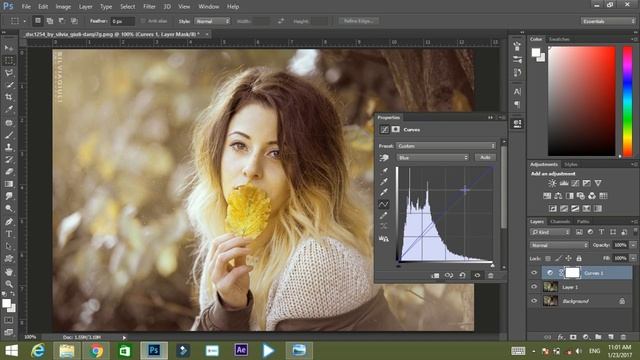Hide the Background layer
640x360 pixels.
[534, 301]
